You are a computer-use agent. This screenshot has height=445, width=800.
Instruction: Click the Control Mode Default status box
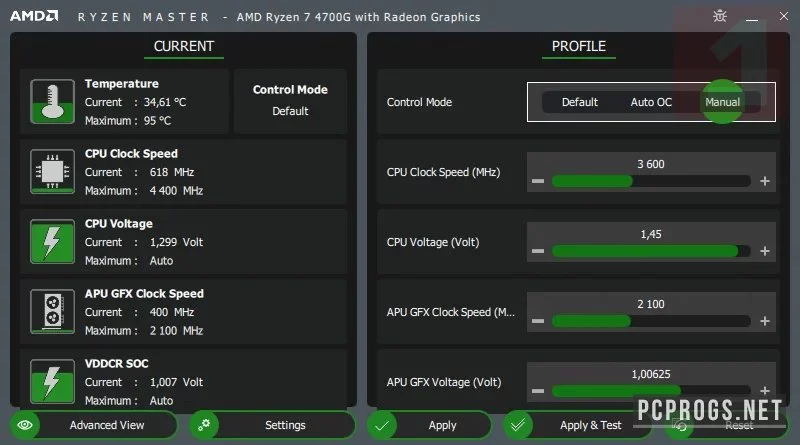tap(290, 101)
